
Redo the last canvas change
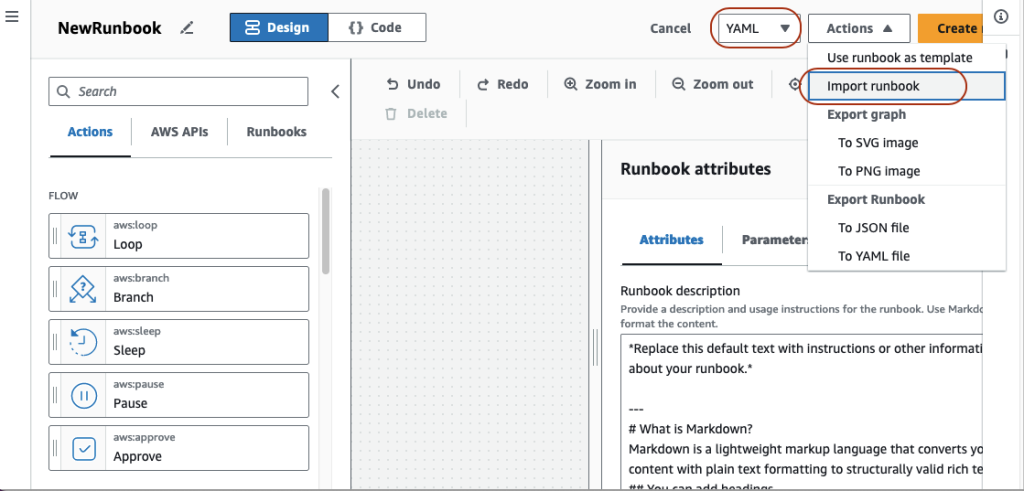click(502, 84)
